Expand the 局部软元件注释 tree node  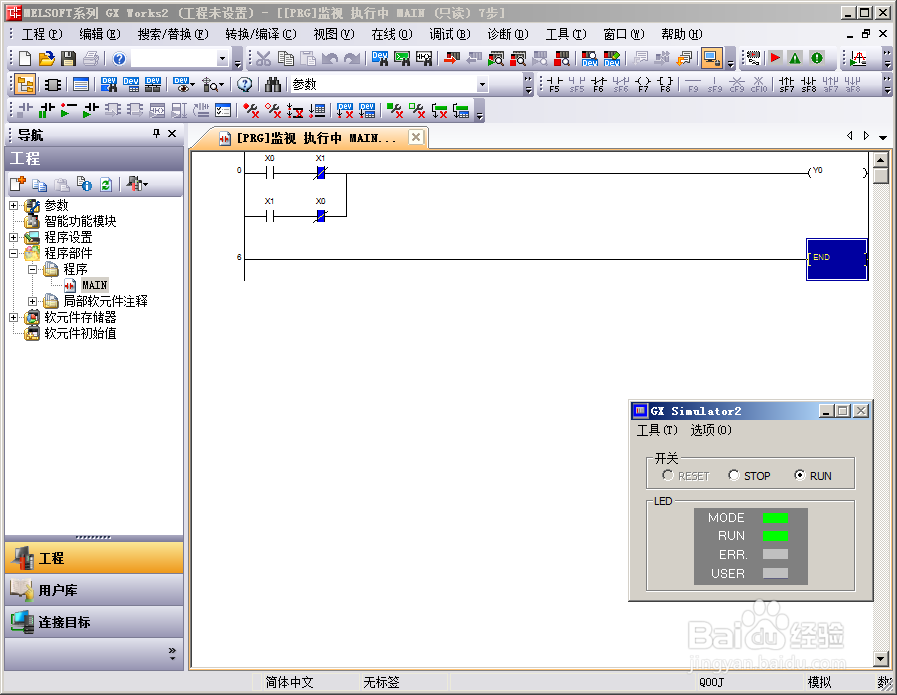pyautogui.click(x=33, y=301)
